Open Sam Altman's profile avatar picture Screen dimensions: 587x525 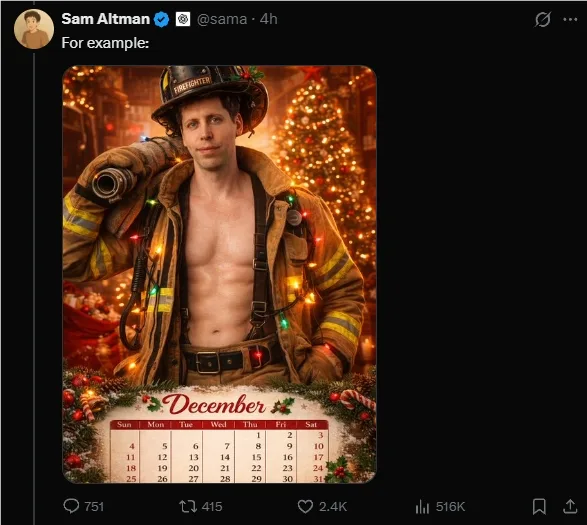pyautogui.click(x=34, y=29)
